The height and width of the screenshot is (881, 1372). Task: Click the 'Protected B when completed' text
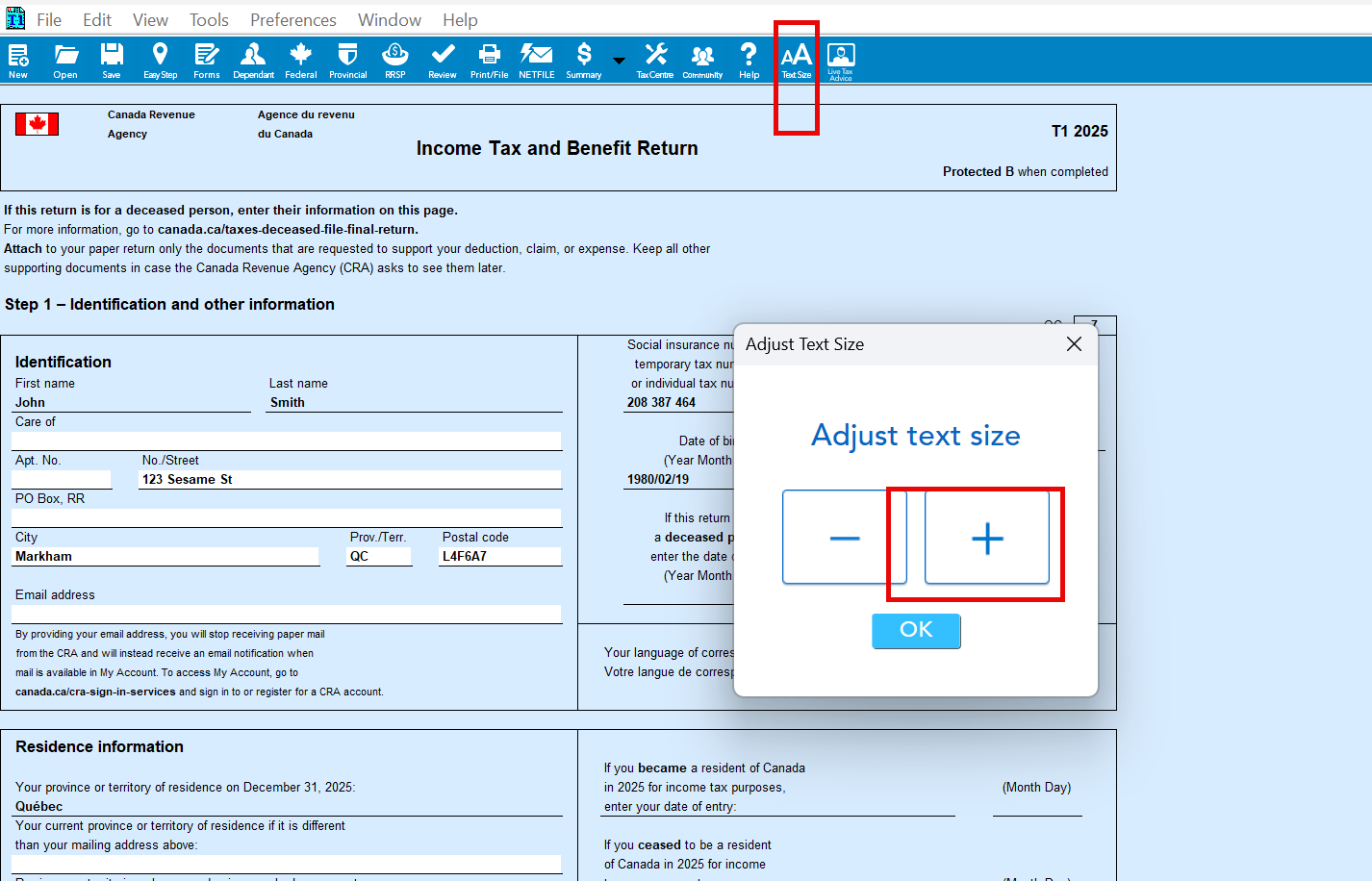click(1026, 172)
